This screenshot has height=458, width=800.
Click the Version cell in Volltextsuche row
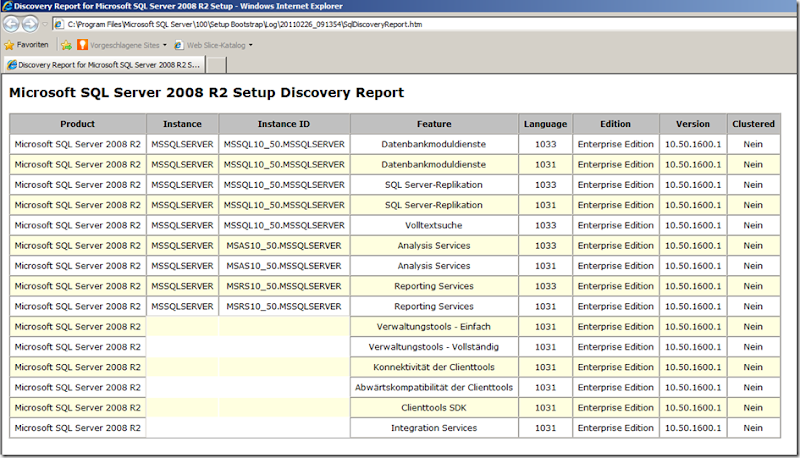(693, 225)
